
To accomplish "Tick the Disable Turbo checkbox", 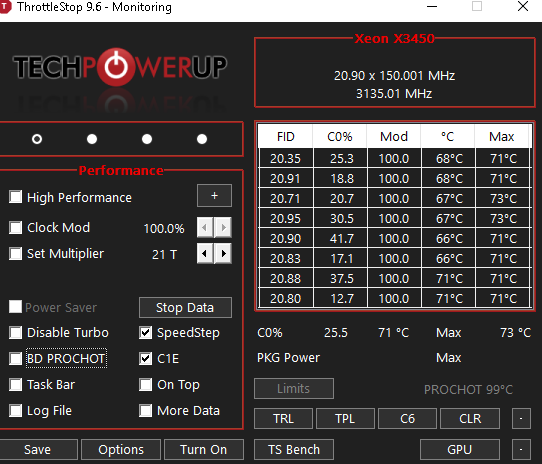I will coord(16,333).
